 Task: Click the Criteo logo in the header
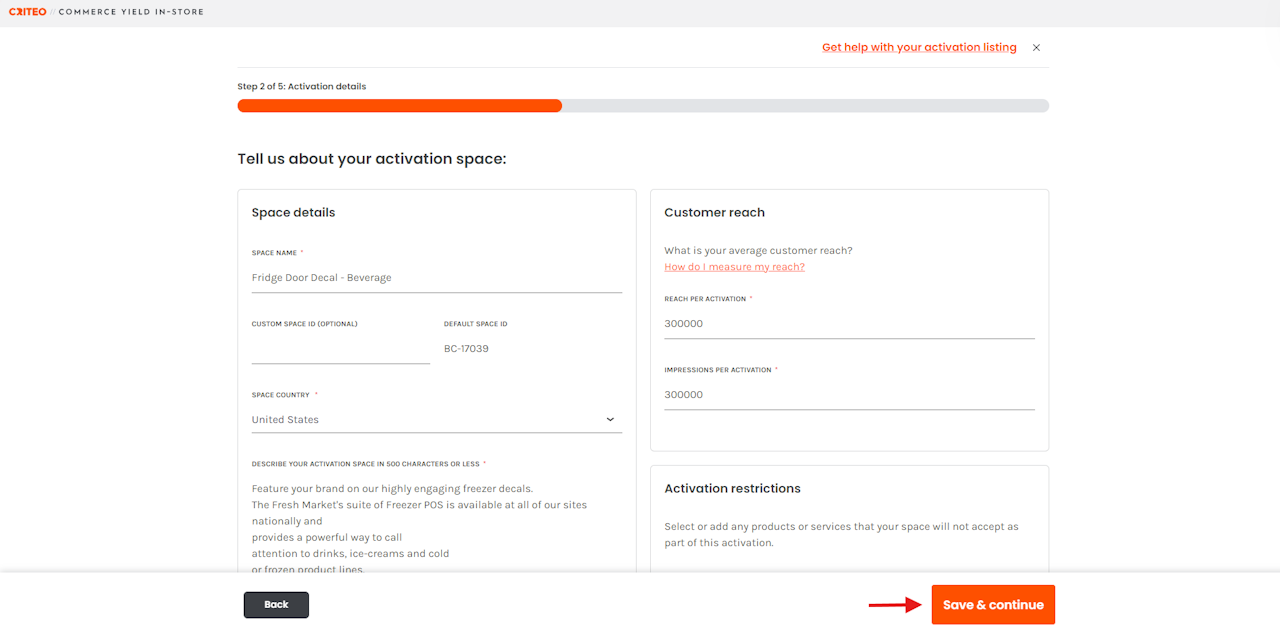pos(27,12)
